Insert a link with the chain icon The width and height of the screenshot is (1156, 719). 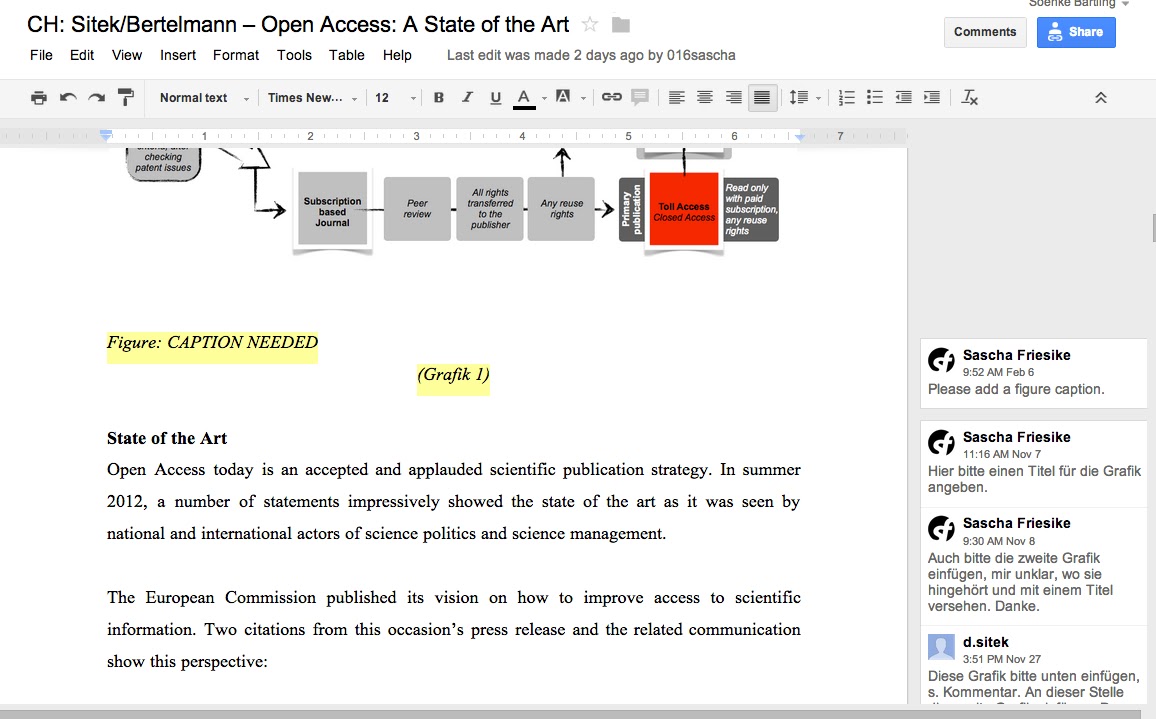click(x=611, y=97)
